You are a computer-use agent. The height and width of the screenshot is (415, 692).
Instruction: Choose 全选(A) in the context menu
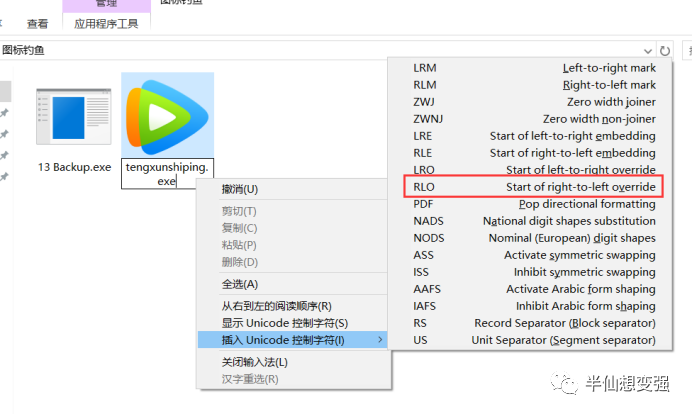[293, 284]
